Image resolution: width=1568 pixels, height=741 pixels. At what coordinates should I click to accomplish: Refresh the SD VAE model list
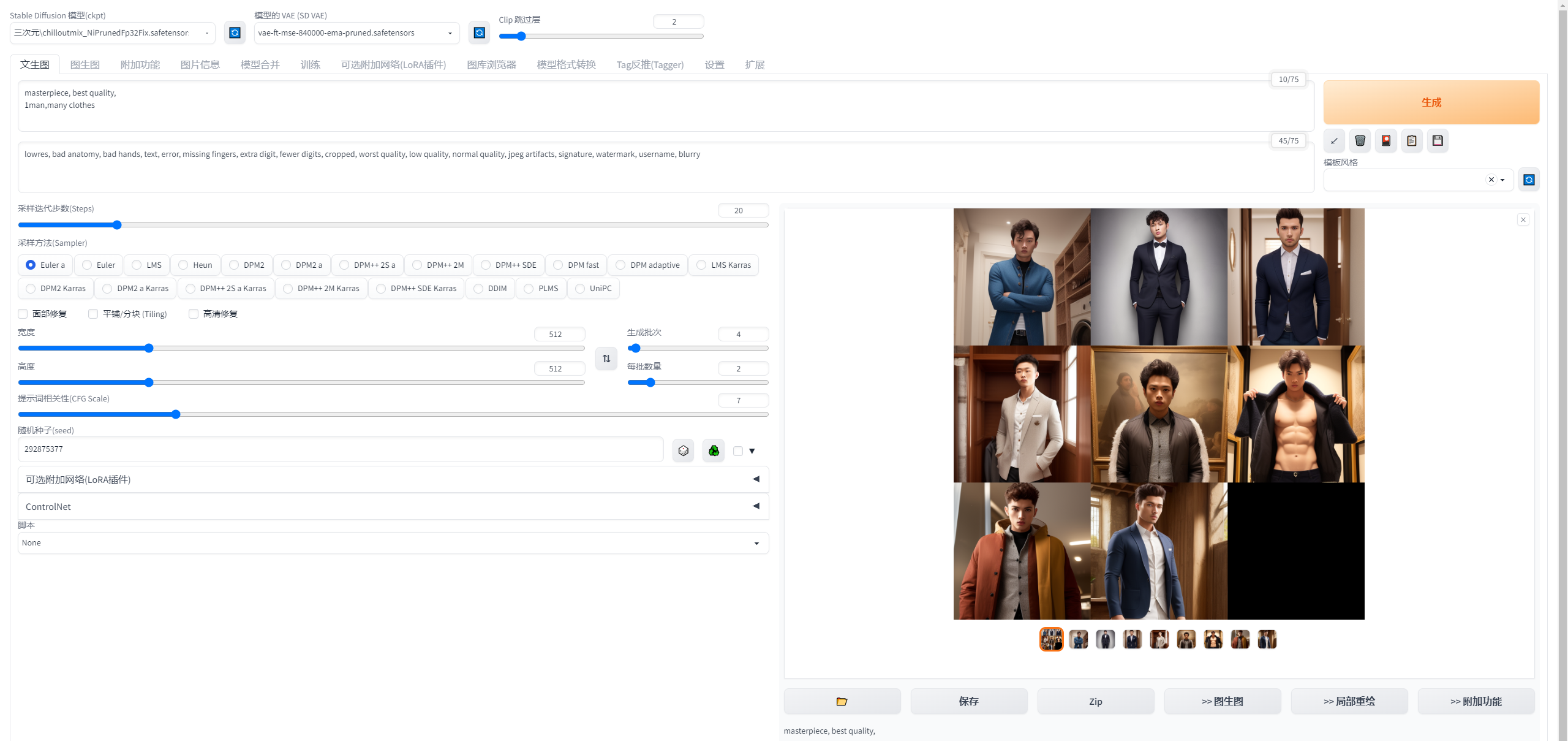(480, 32)
